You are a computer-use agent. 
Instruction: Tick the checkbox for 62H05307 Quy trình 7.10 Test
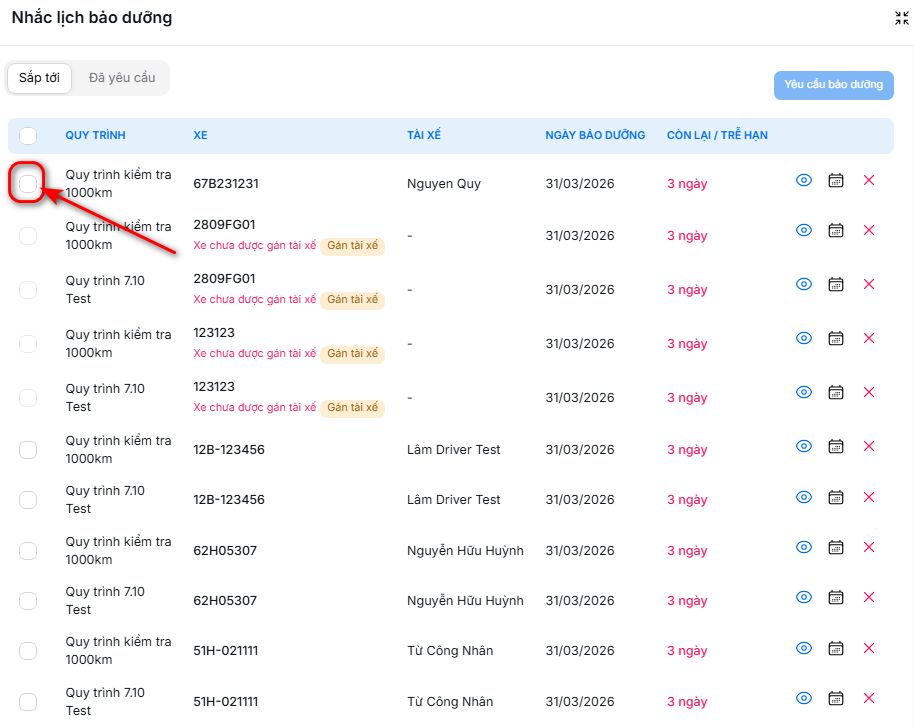coord(28,601)
